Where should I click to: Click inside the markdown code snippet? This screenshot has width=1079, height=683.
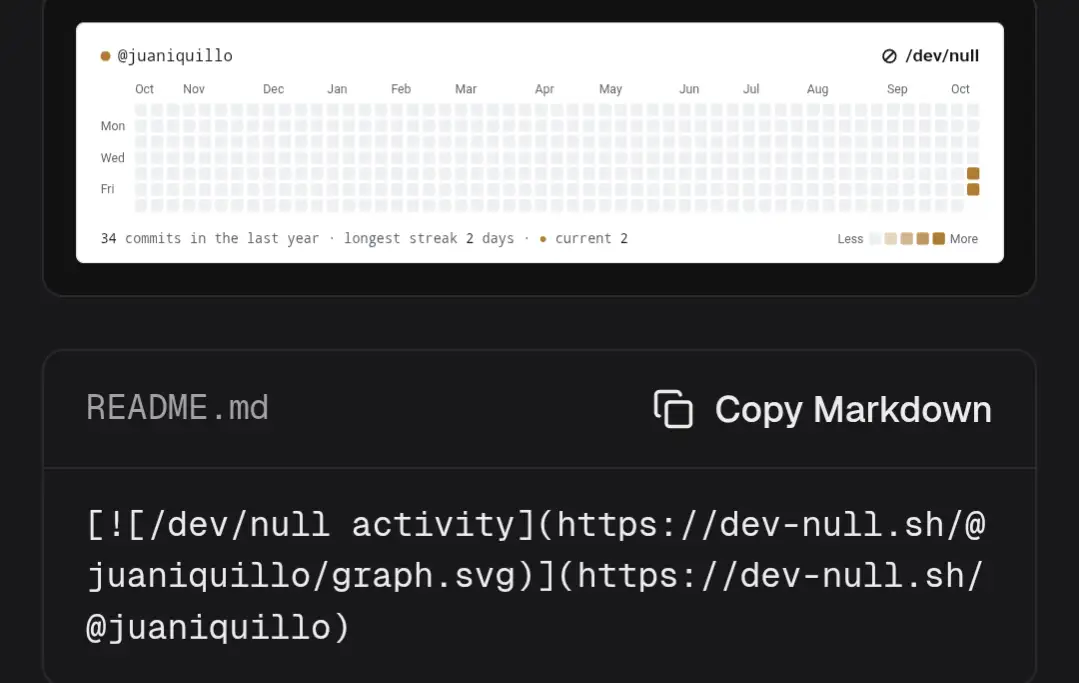536,576
